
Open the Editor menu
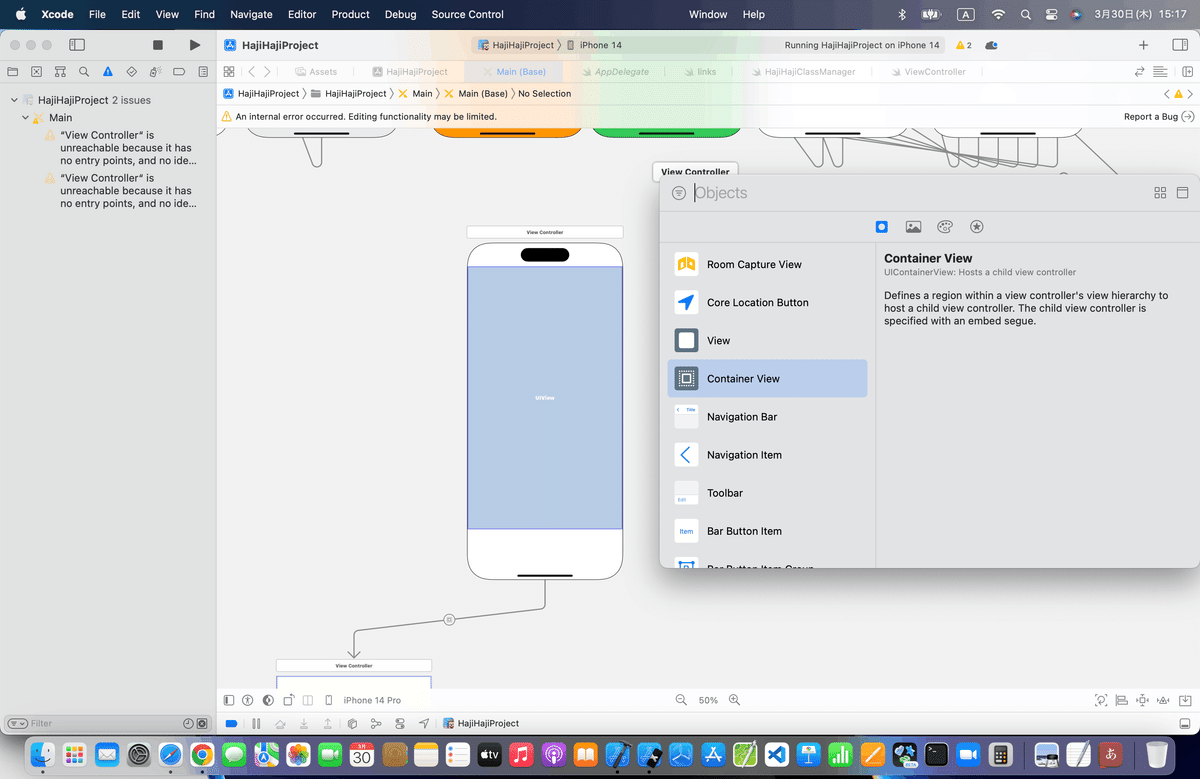click(301, 14)
